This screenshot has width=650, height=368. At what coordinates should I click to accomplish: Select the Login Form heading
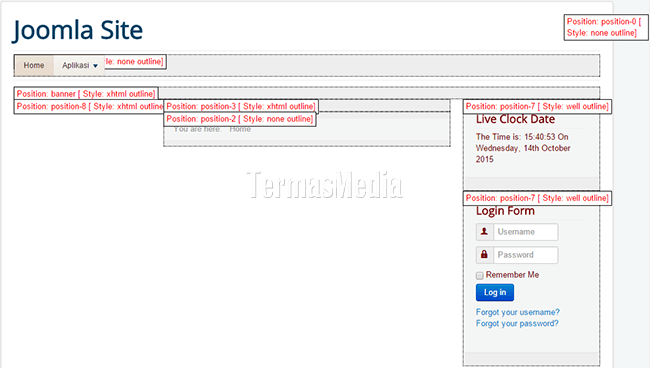point(505,211)
